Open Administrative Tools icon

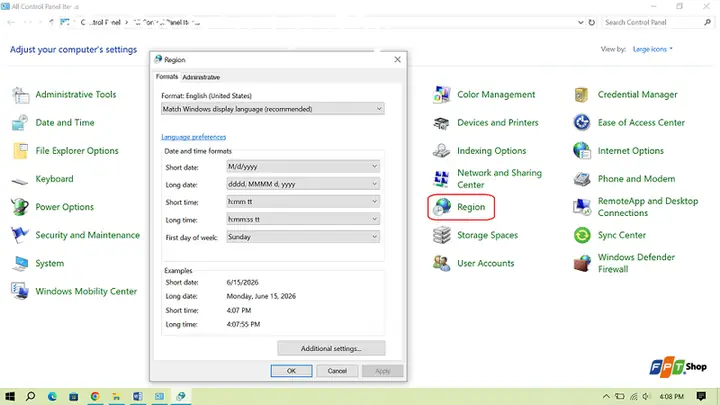click(20, 95)
